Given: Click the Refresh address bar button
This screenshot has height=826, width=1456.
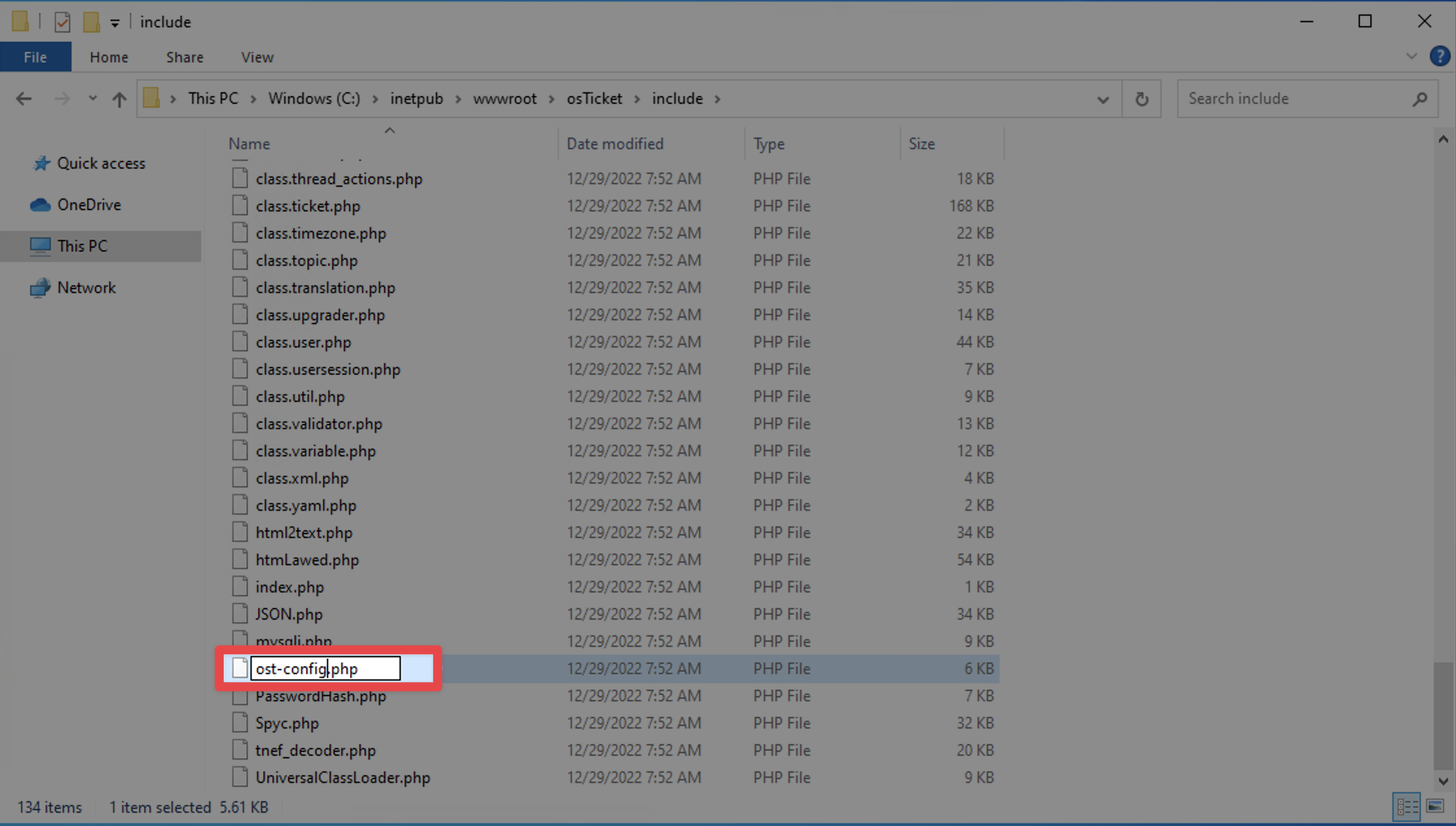Looking at the screenshot, I should (x=1142, y=99).
